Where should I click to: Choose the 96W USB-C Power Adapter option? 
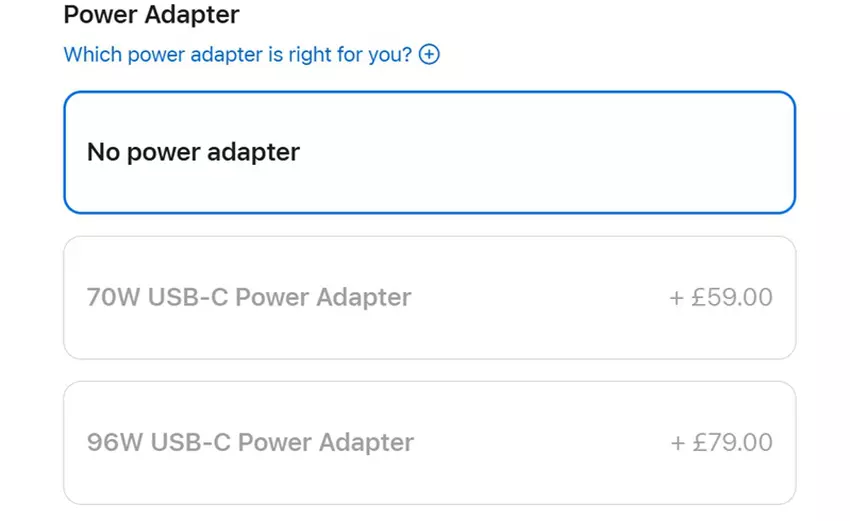429,442
